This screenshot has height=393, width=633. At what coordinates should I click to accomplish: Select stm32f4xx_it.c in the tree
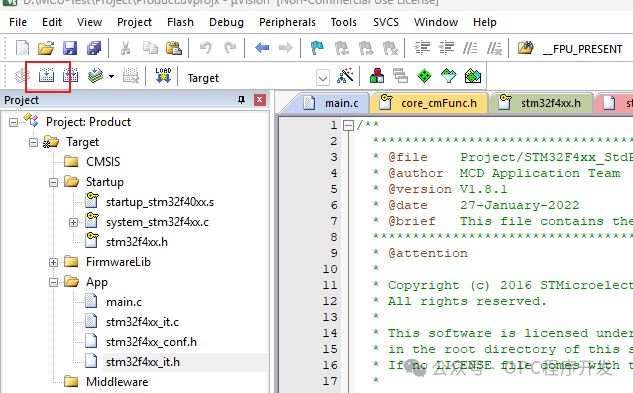142,322
